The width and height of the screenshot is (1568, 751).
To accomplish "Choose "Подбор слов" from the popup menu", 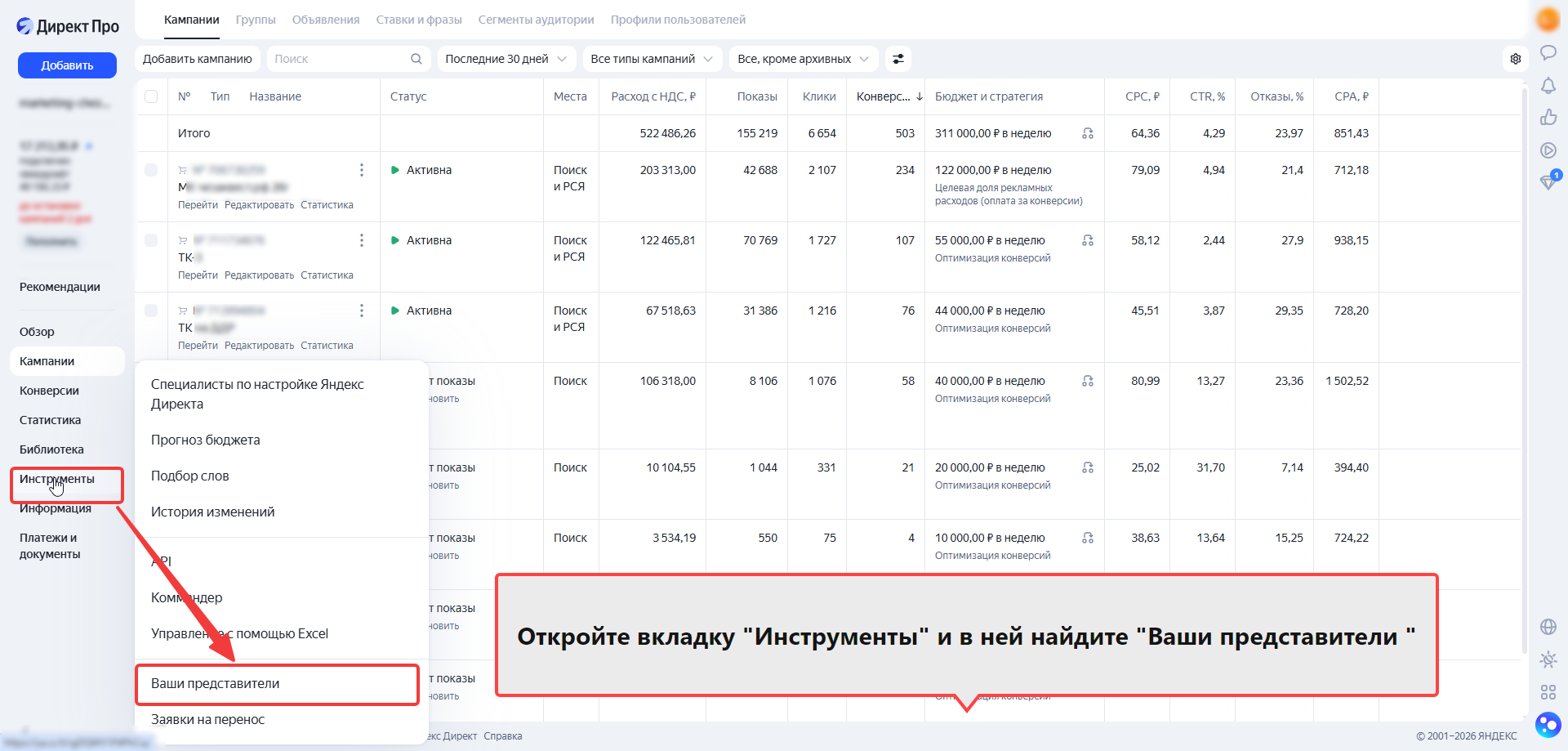I will 190,476.
